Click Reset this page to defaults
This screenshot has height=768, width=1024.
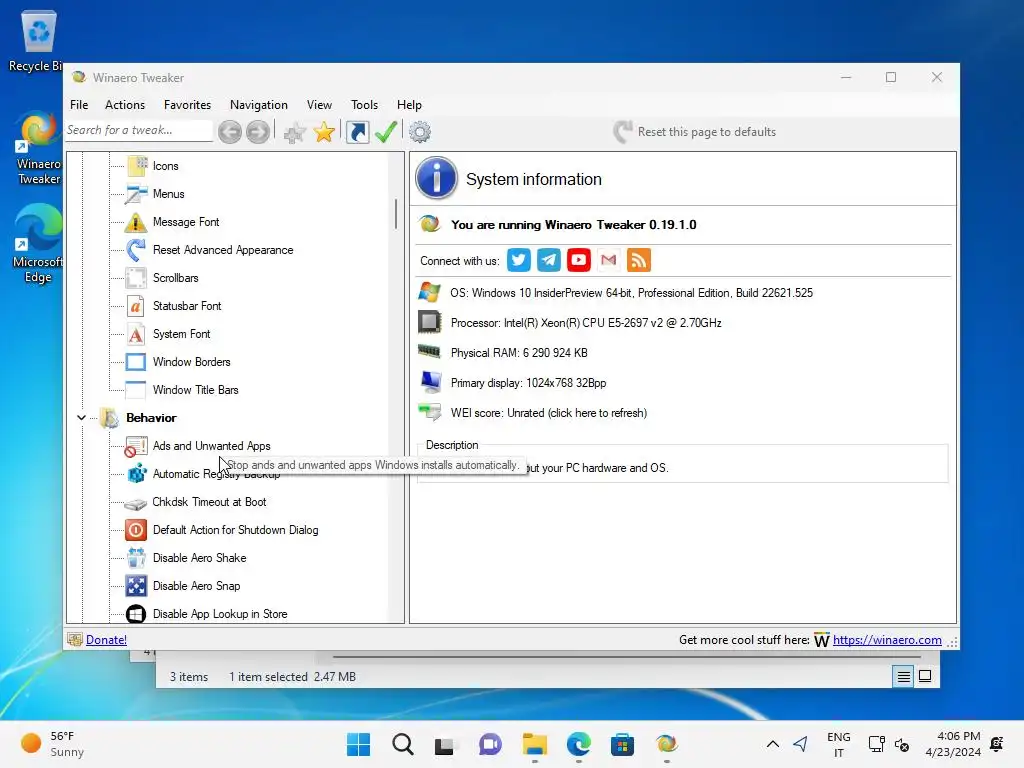pos(695,132)
